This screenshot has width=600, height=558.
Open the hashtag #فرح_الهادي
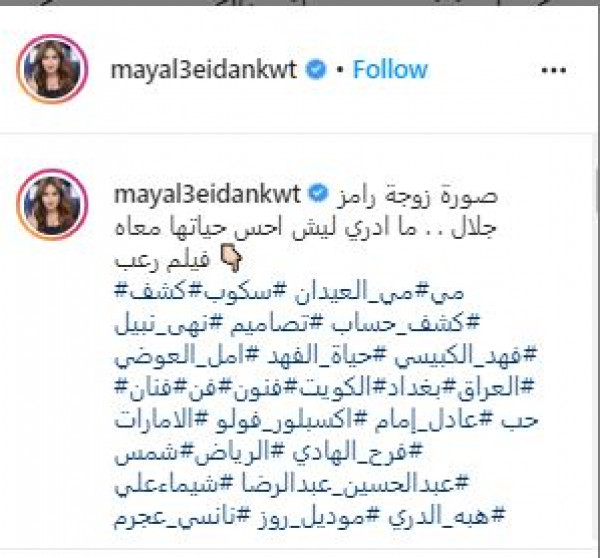(x=358, y=452)
